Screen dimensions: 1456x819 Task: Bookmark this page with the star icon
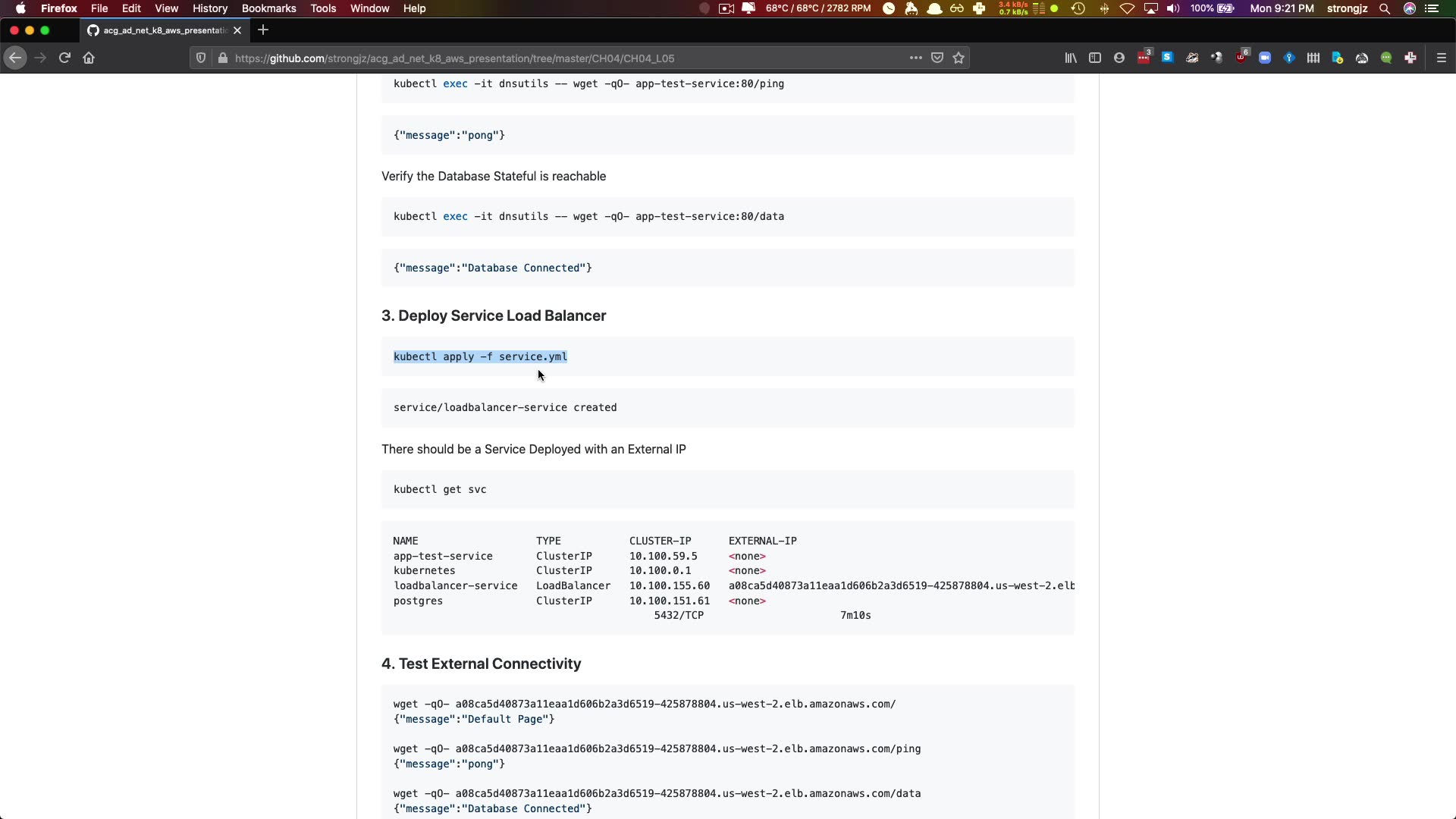(959, 58)
